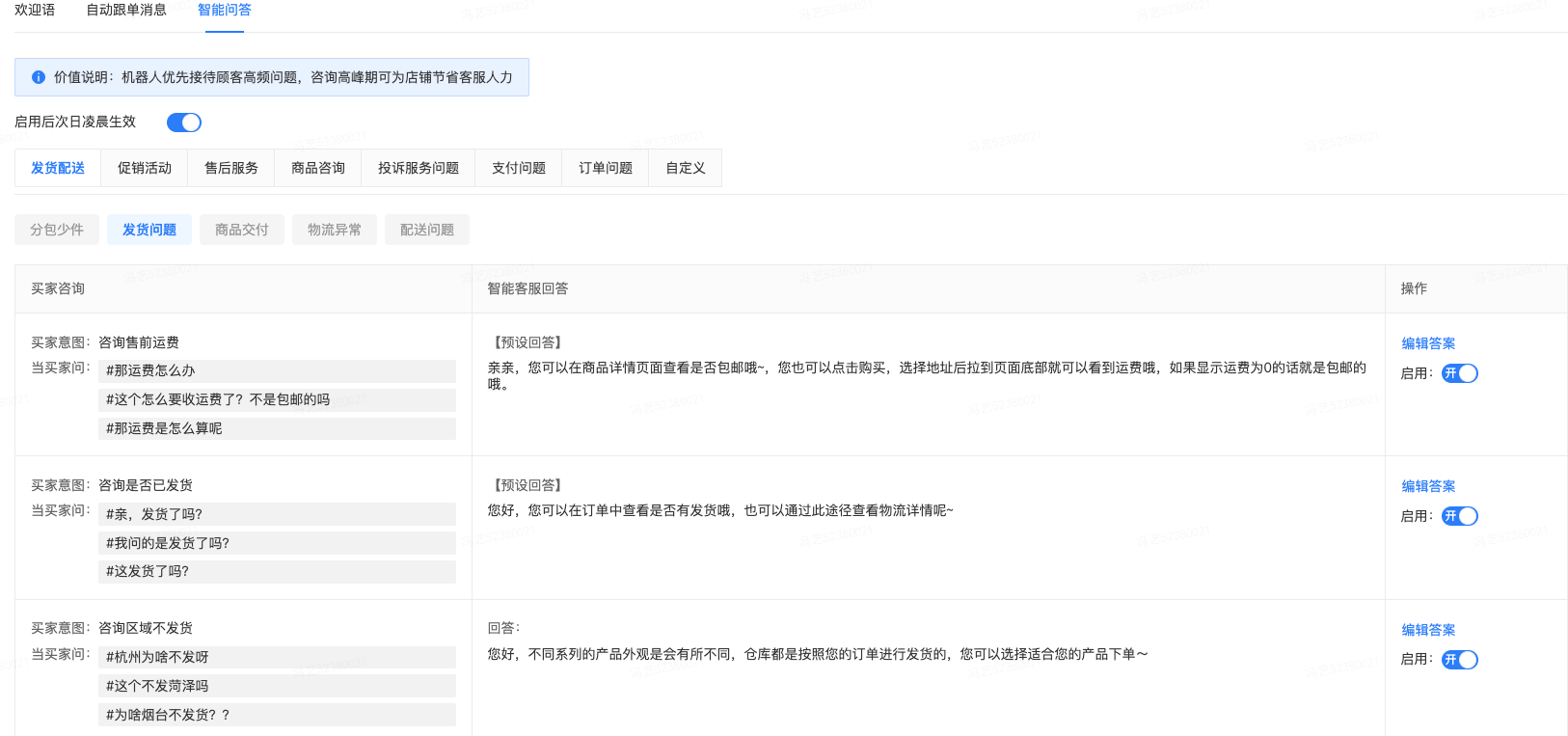Image resolution: width=1568 pixels, height=736 pixels.
Task: Open the 欢迎语 tab
Action: click(35, 10)
